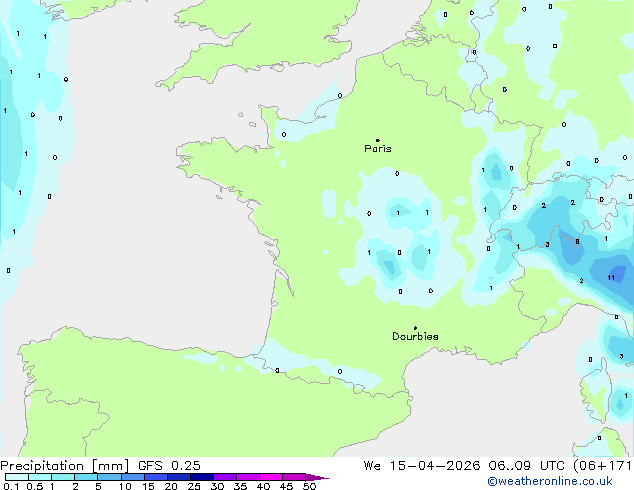634x490 pixels.
Task: Click the Precipitation [mm] title text
Action: point(65,466)
